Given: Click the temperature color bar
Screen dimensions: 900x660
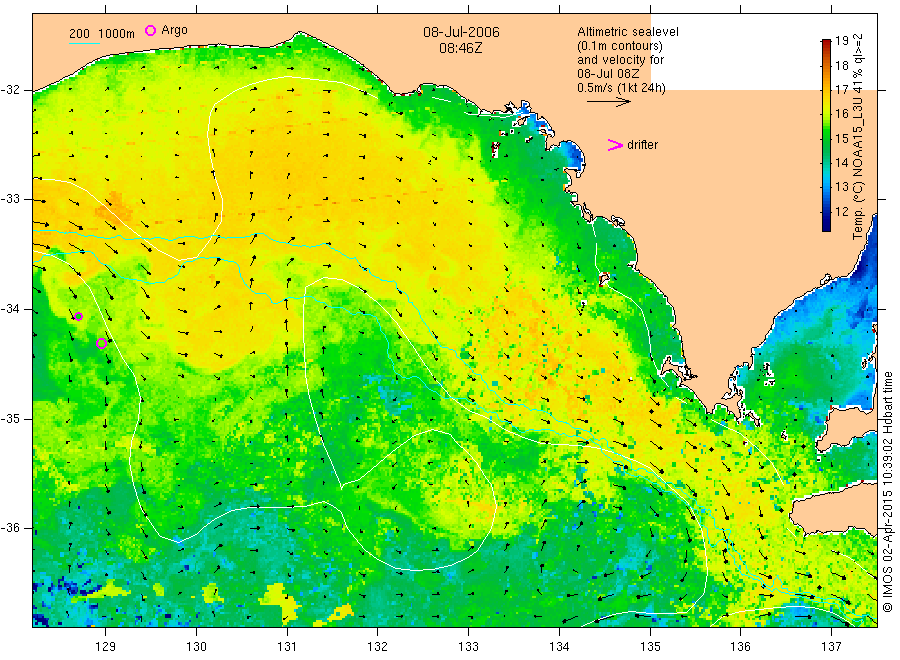Looking at the screenshot, I should (x=826, y=135).
